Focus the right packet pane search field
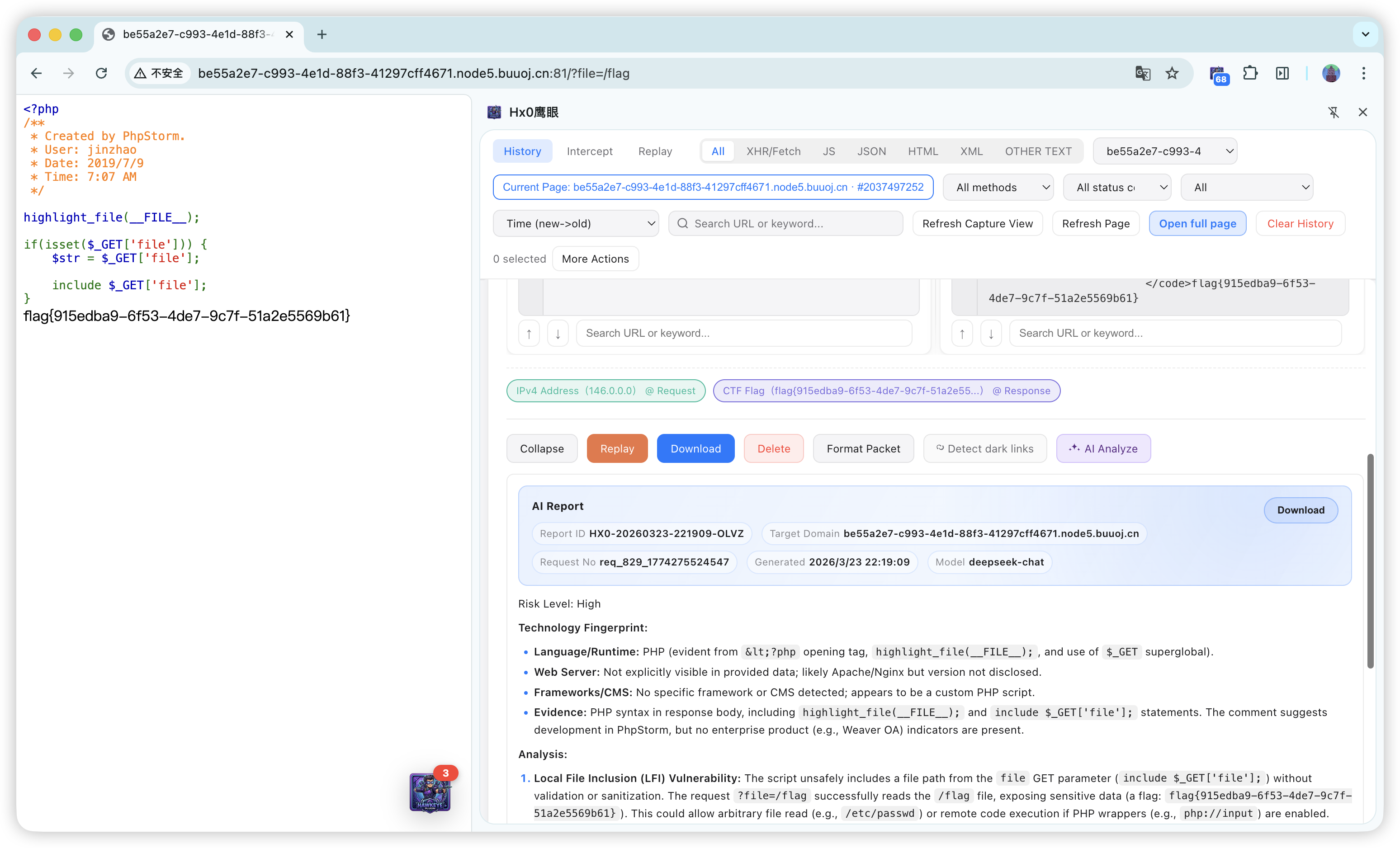Image resolution: width=1400 pixels, height=848 pixels. pyautogui.click(x=1175, y=334)
